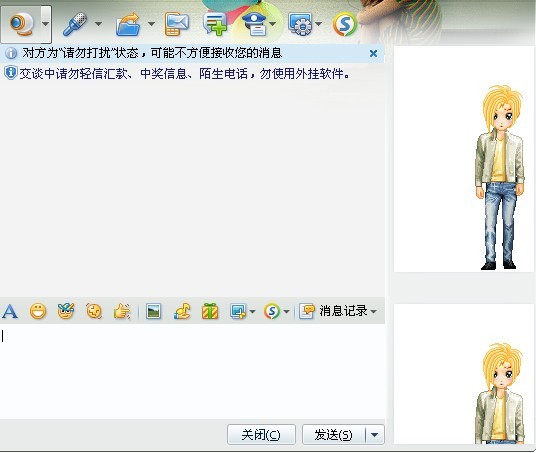The width and height of the screenshot is (536, 453).
Task: Open remote assistance application icon
Action: (300, 24)
